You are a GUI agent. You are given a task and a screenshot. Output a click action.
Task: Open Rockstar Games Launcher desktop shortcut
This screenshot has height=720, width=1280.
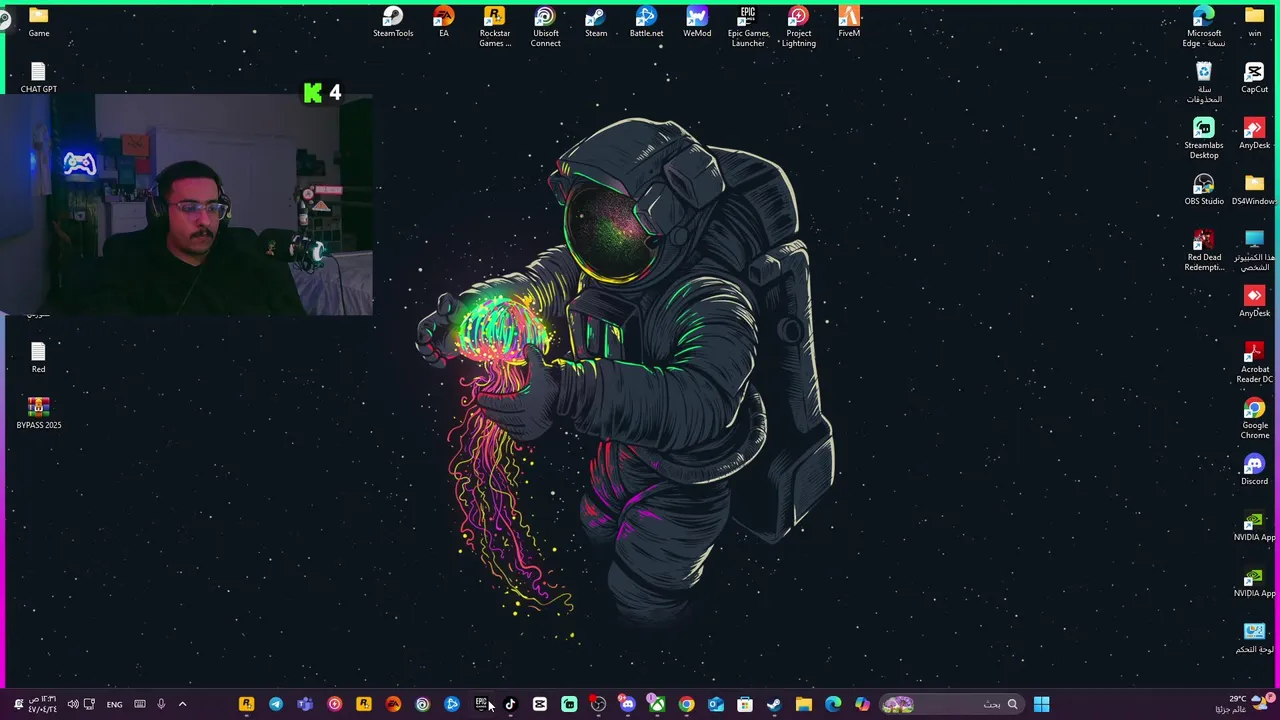click(x=495, y=27)
